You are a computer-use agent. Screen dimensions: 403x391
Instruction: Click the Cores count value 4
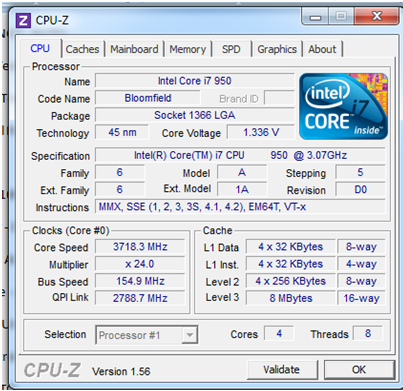279,333
